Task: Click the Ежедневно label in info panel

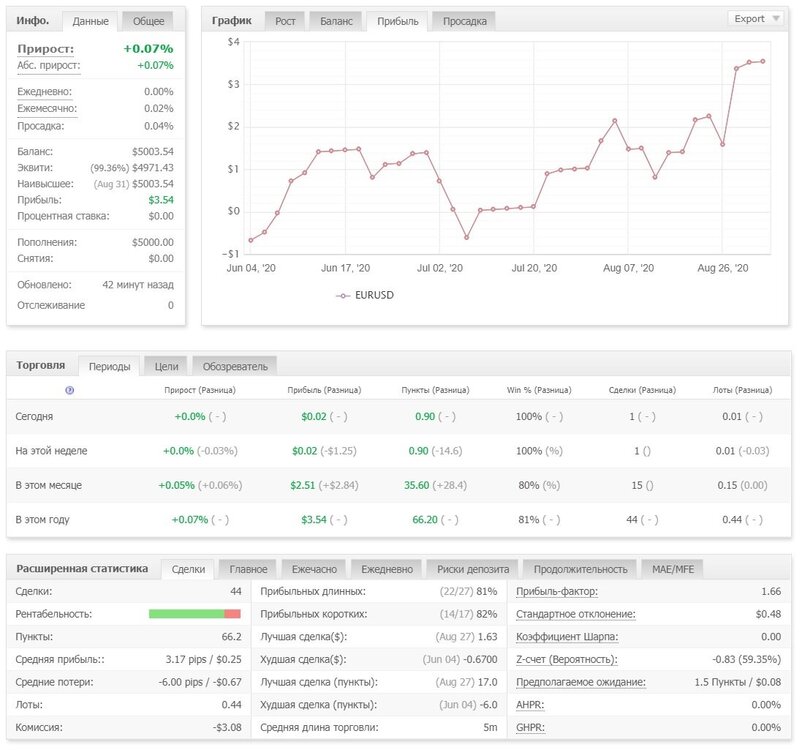Action: coord(44,92)
